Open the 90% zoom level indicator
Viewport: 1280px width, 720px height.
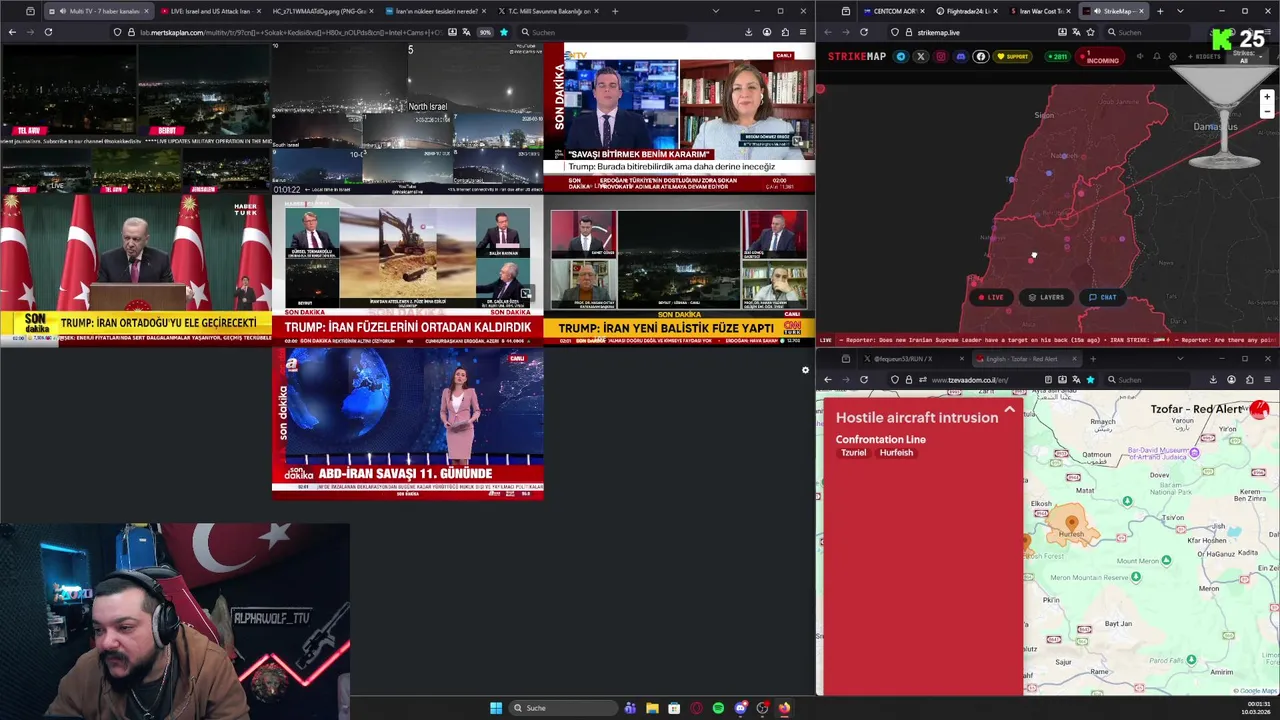(485, 32)
